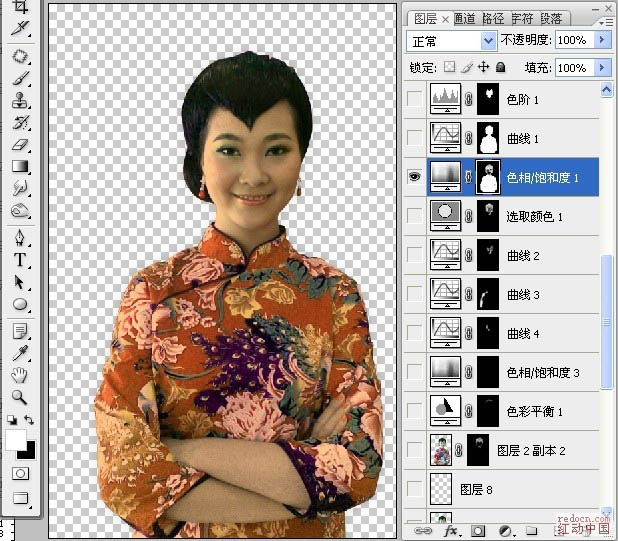Click the background color swatch
618x541 pixels.
30,454
